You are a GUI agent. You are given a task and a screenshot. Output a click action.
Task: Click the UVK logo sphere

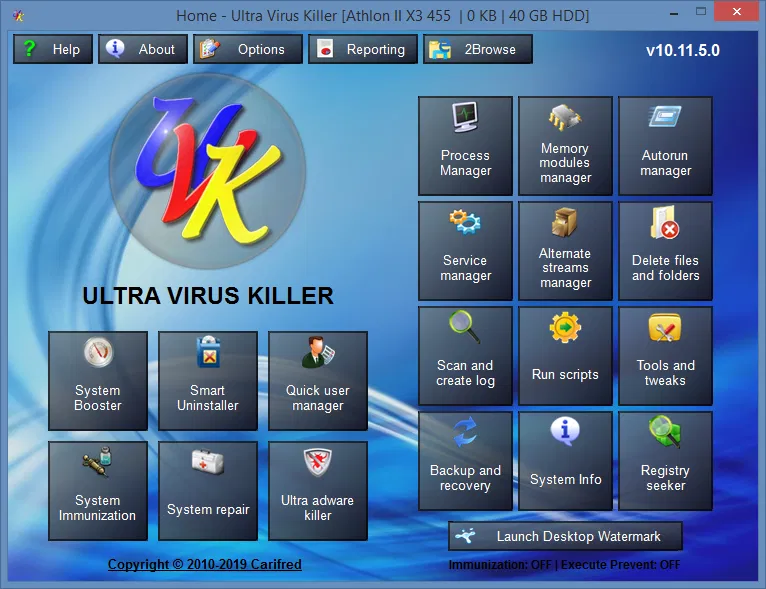coord(208,171)
